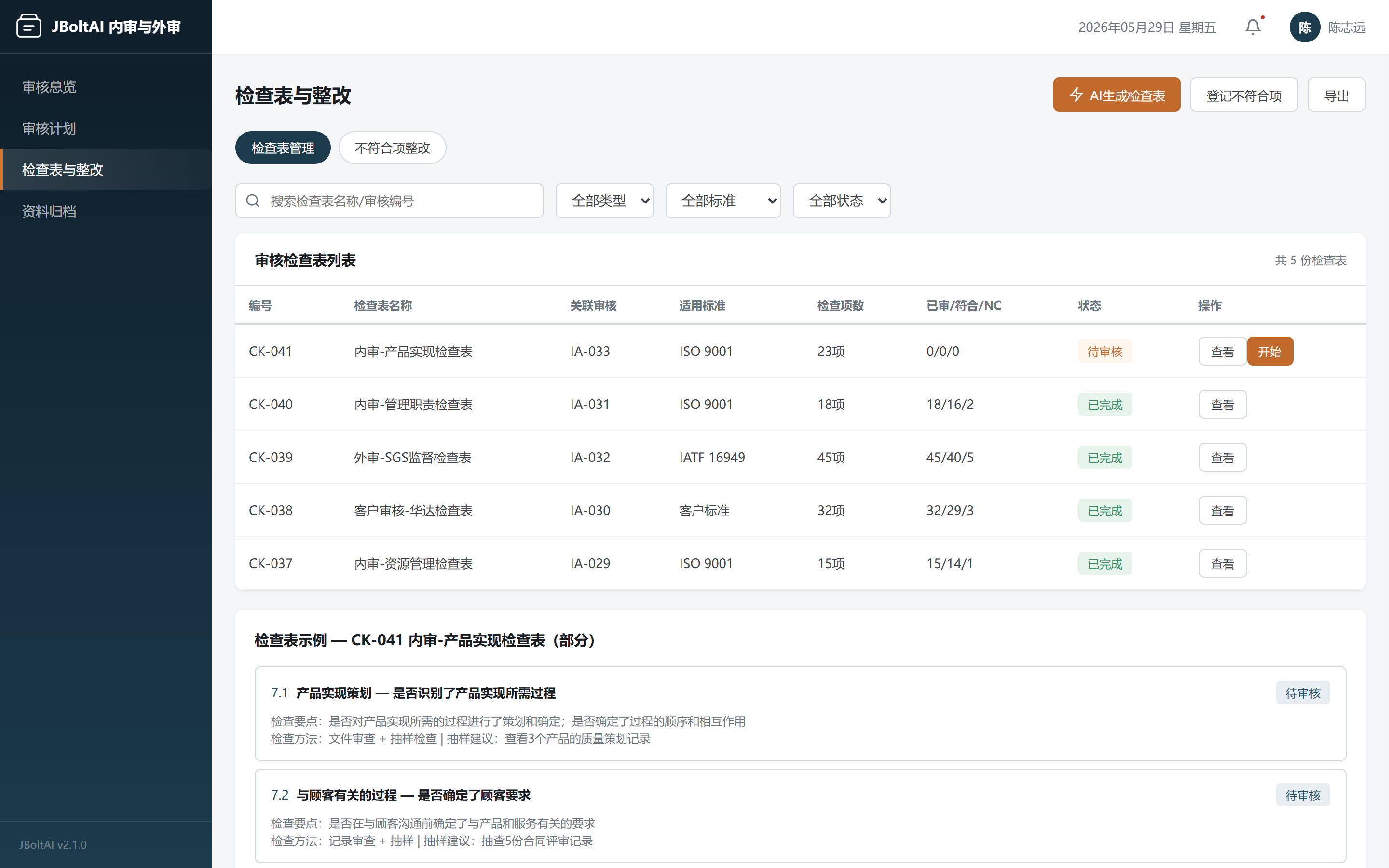Image resolution: width=1389 pixels, height=868 pixels.
Task: Click 已完成 badge in CK-038 row
Action: 1105,510
